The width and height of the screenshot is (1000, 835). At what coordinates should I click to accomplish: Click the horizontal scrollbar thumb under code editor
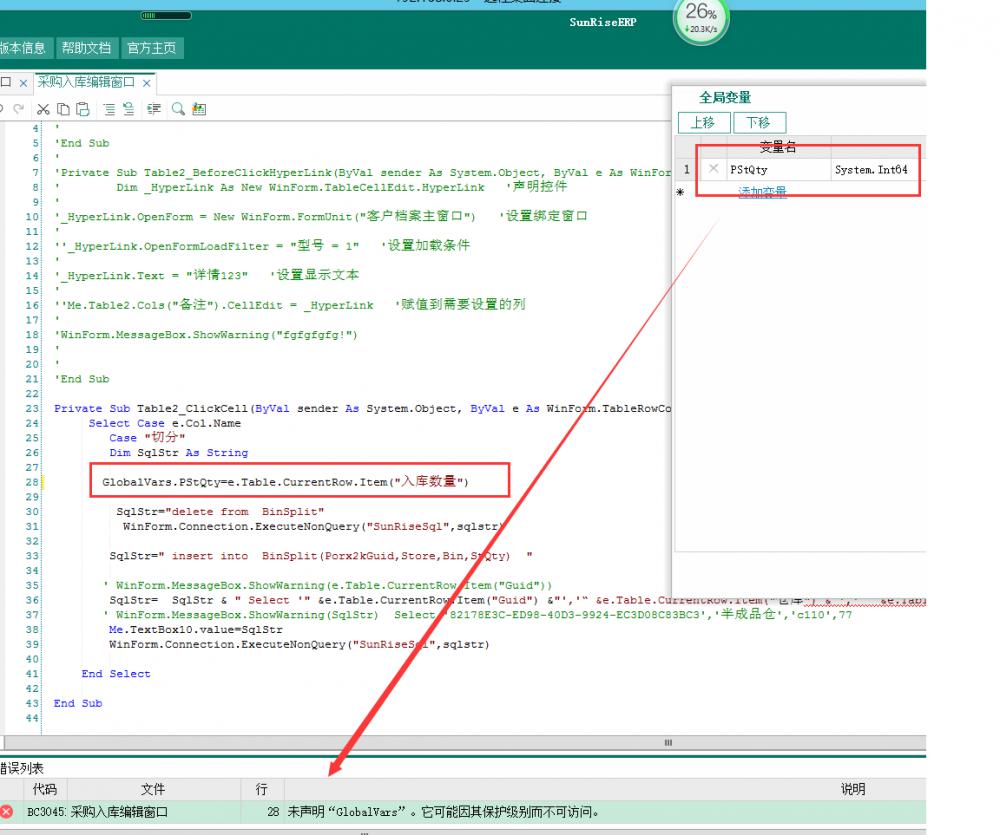point(668,743)
